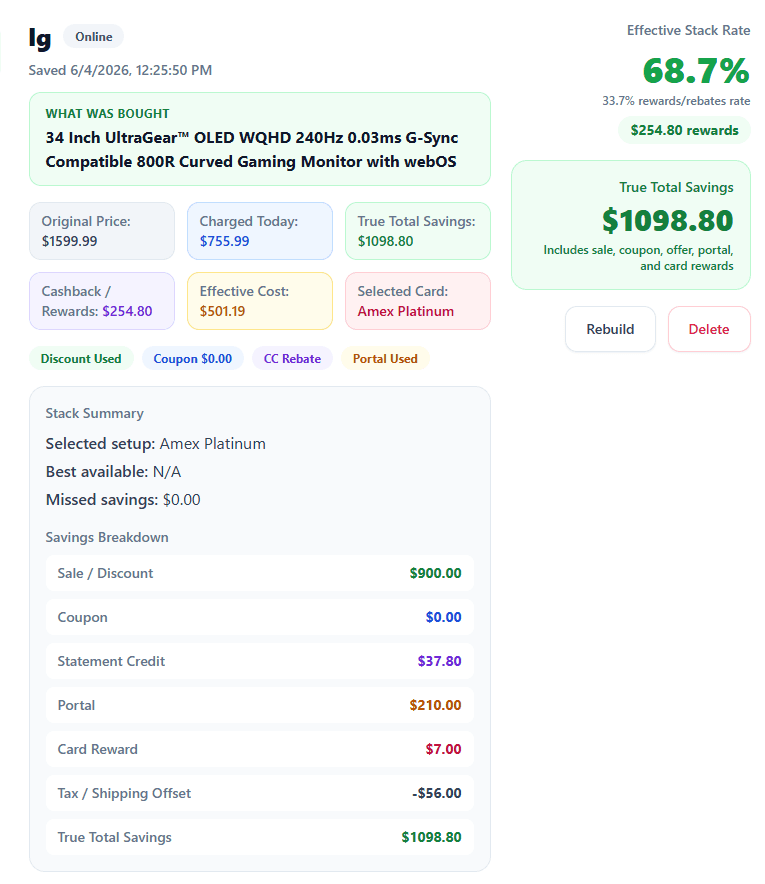Click the Coupon $0.00 tag

click(x=192, y=359)
